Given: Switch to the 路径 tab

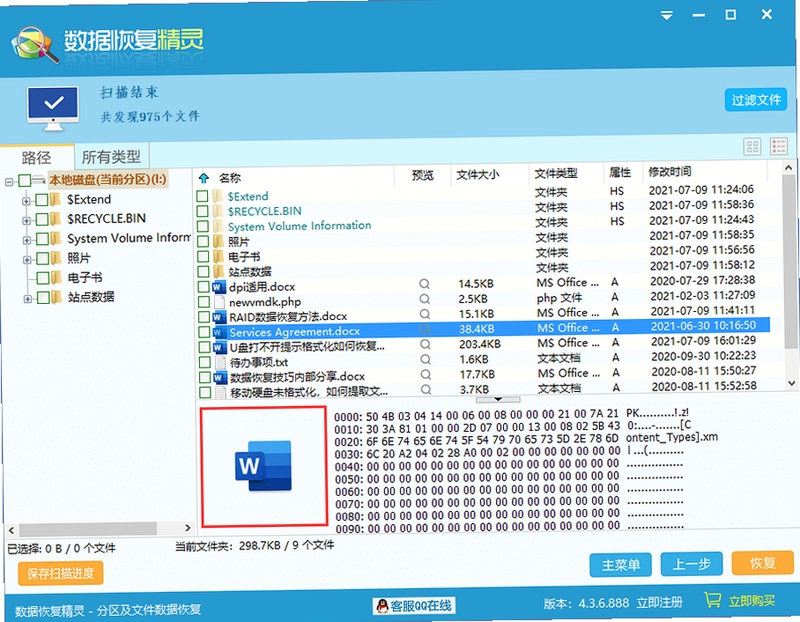Looking at the screenshot, I should click(36, 158).
